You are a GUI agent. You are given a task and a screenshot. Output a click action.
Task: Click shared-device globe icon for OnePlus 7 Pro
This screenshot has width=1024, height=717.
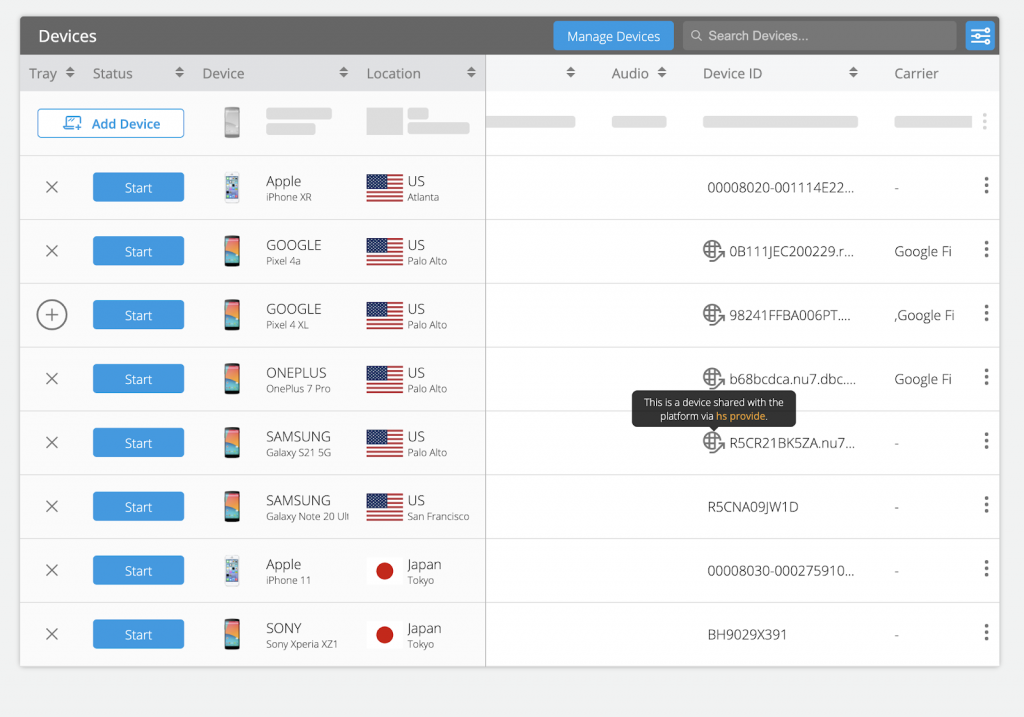point(713,378)
